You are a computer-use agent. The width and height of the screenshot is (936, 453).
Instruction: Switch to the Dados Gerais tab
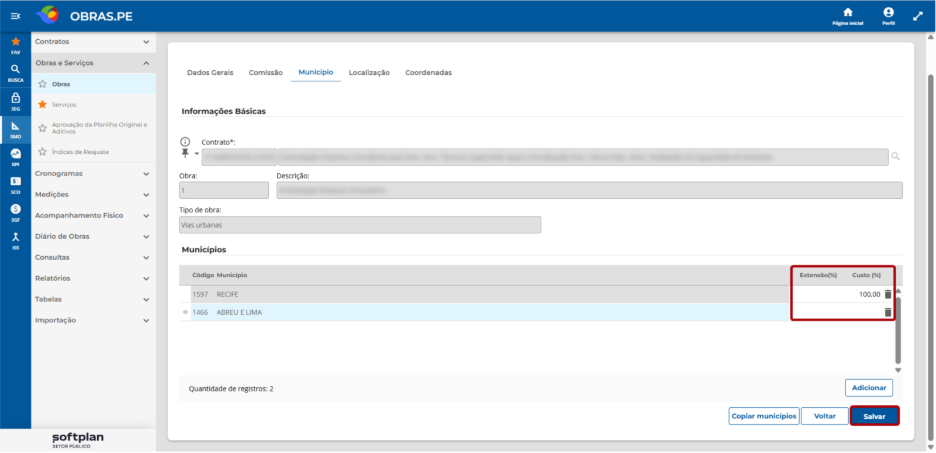click(210, 72)
